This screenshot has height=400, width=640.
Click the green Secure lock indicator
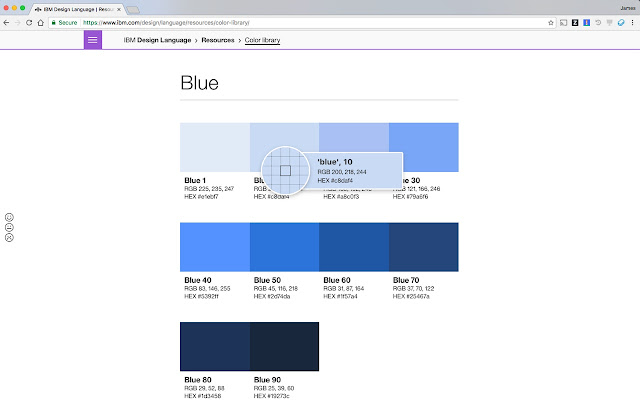(64, 23)
